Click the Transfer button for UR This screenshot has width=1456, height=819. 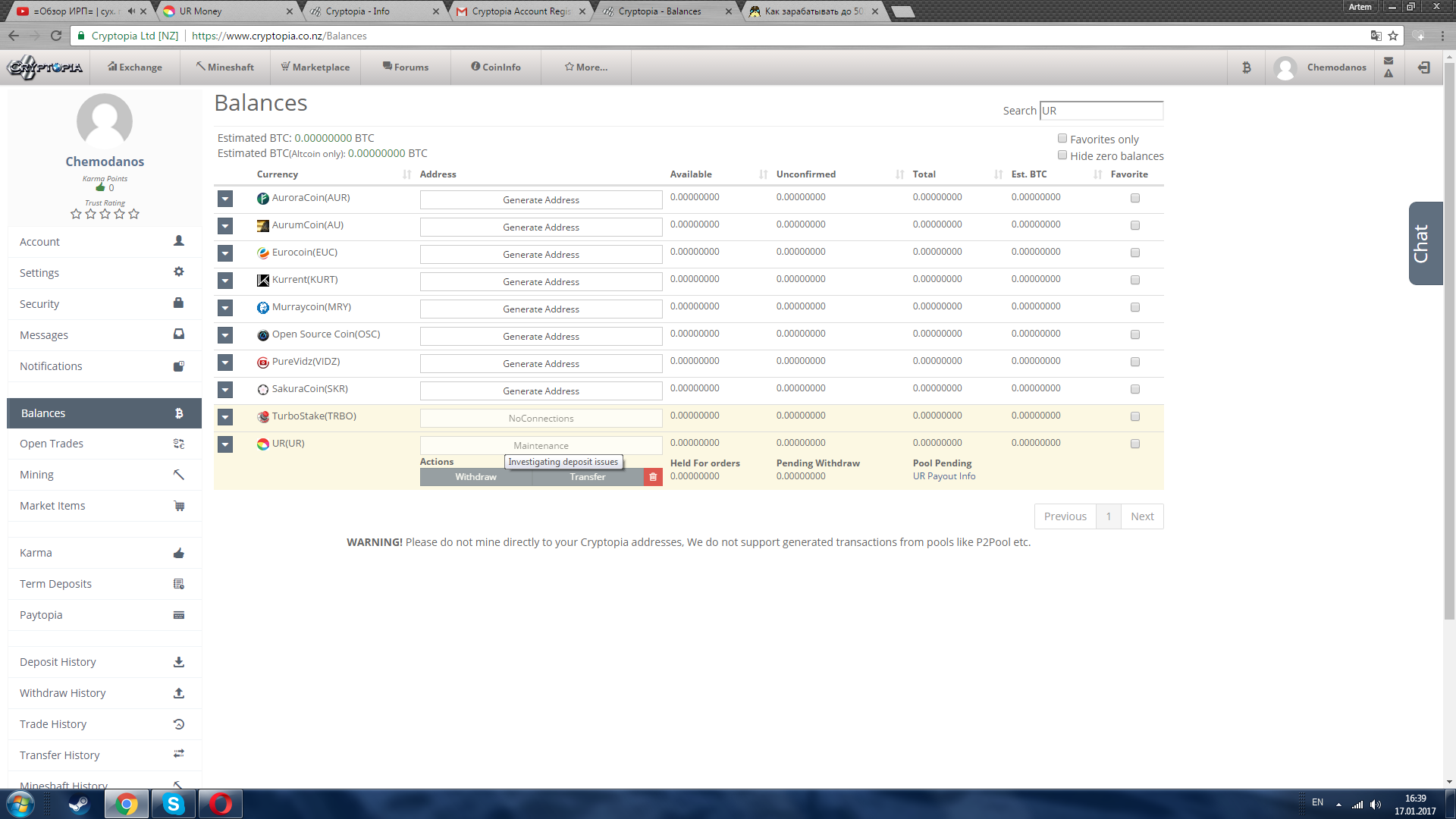(588, 477)
